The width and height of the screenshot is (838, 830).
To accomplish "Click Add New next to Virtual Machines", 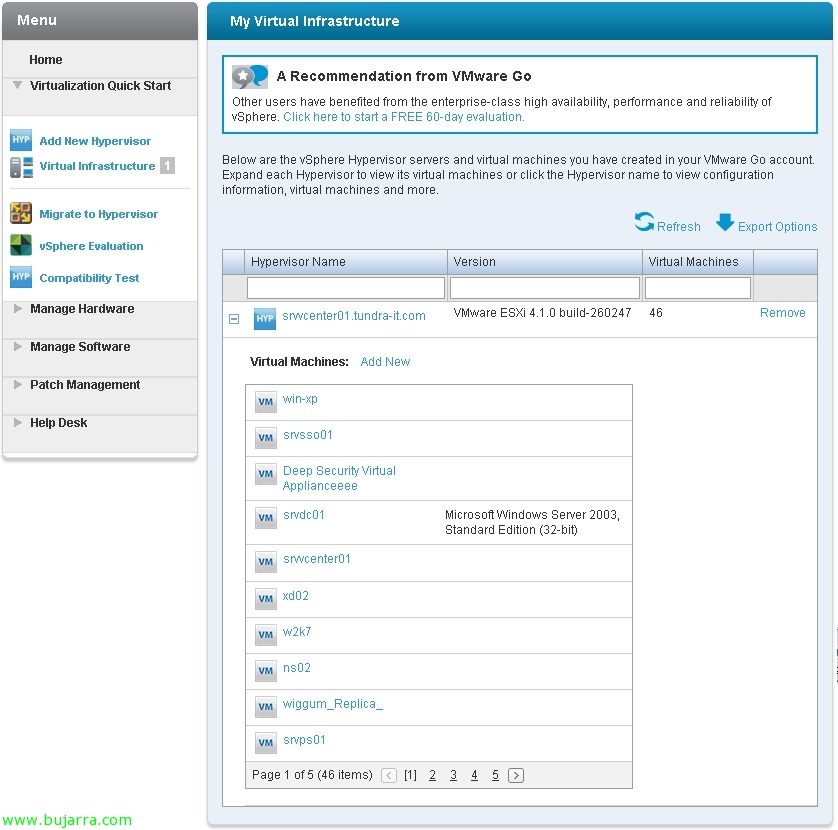I will (385, 362).
